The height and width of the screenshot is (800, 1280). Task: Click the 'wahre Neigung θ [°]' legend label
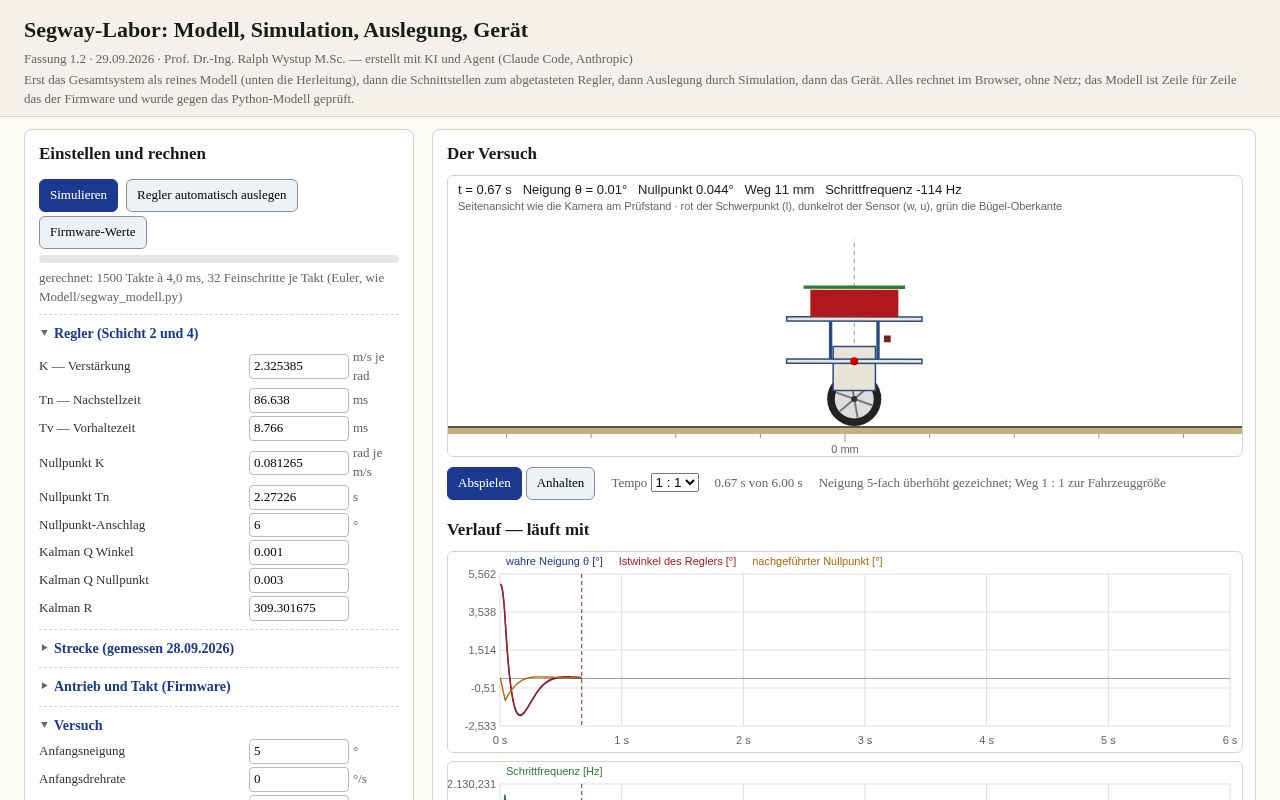coord(554,561)
